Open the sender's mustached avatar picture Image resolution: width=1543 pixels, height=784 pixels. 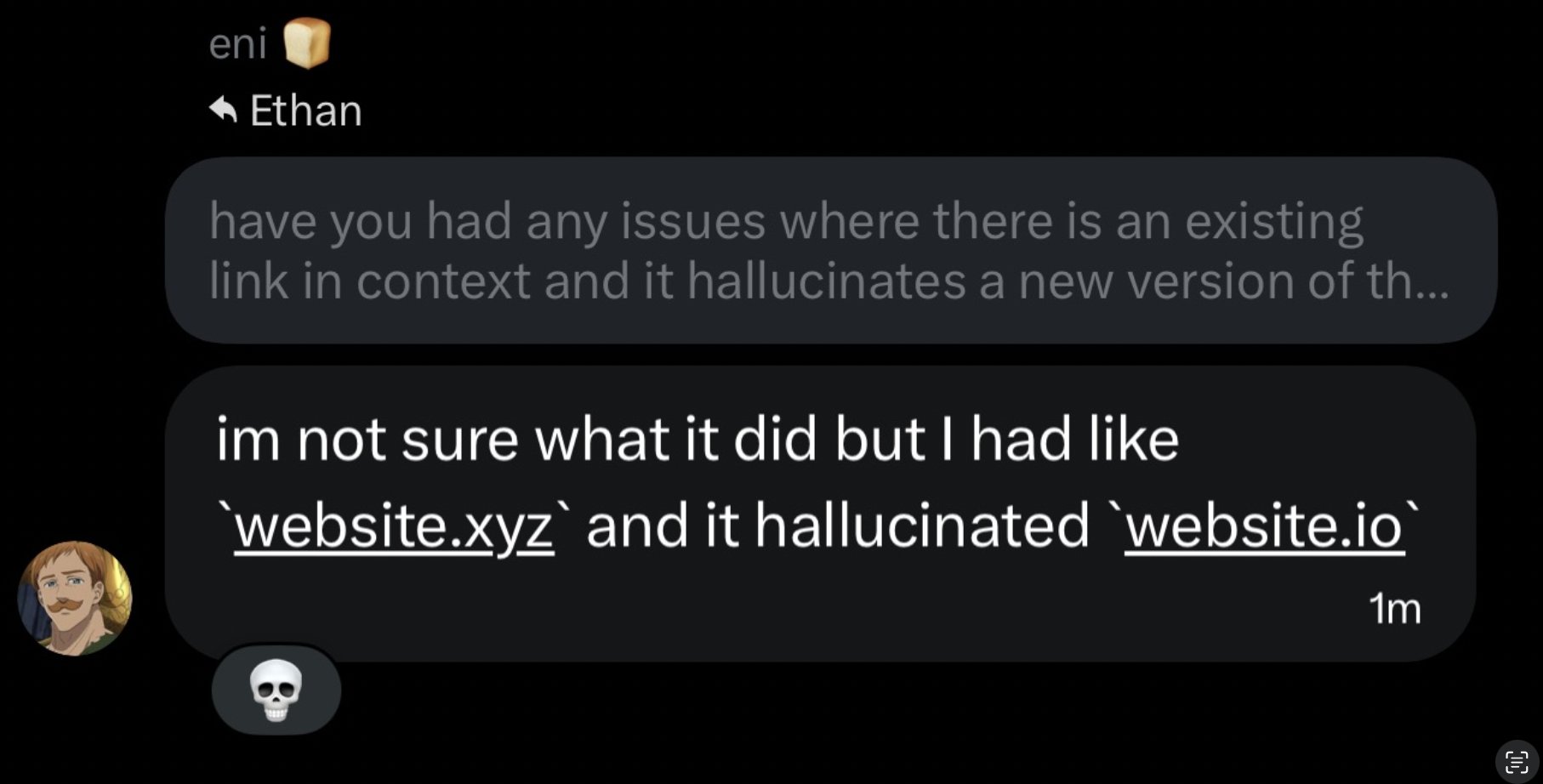[x=75, y=599]
